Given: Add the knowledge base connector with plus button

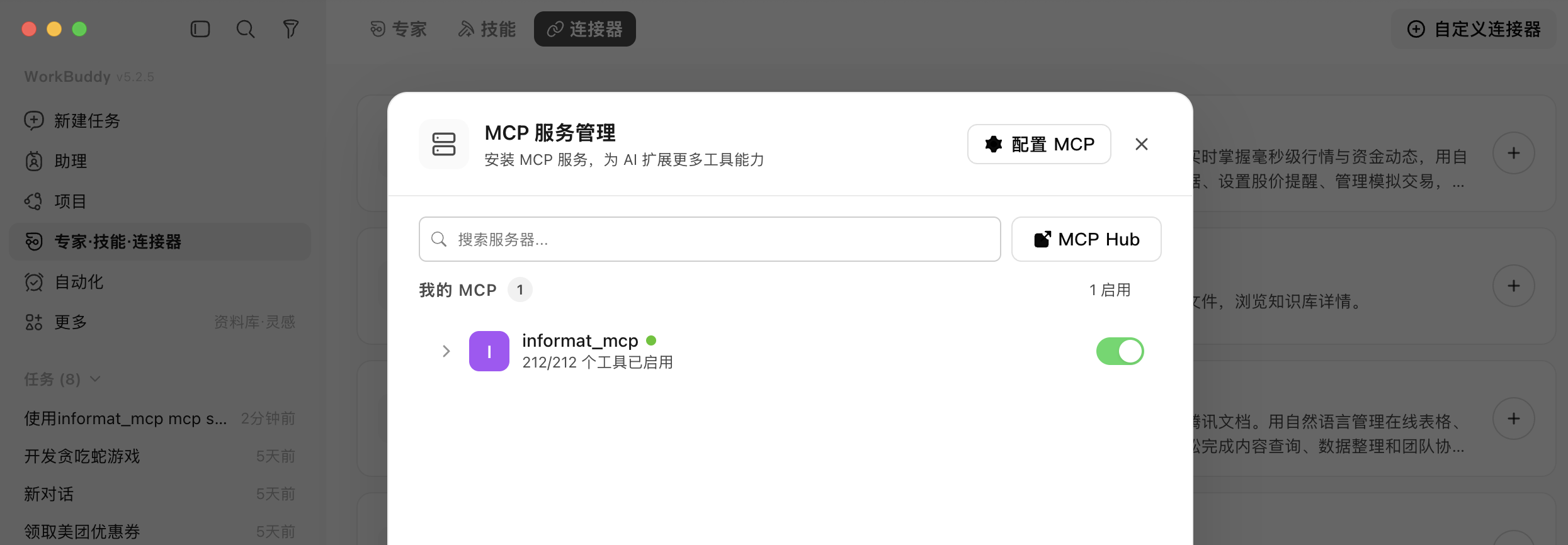Looking at the screenshot, I should pyautogui.click(x=1514, y=286).
